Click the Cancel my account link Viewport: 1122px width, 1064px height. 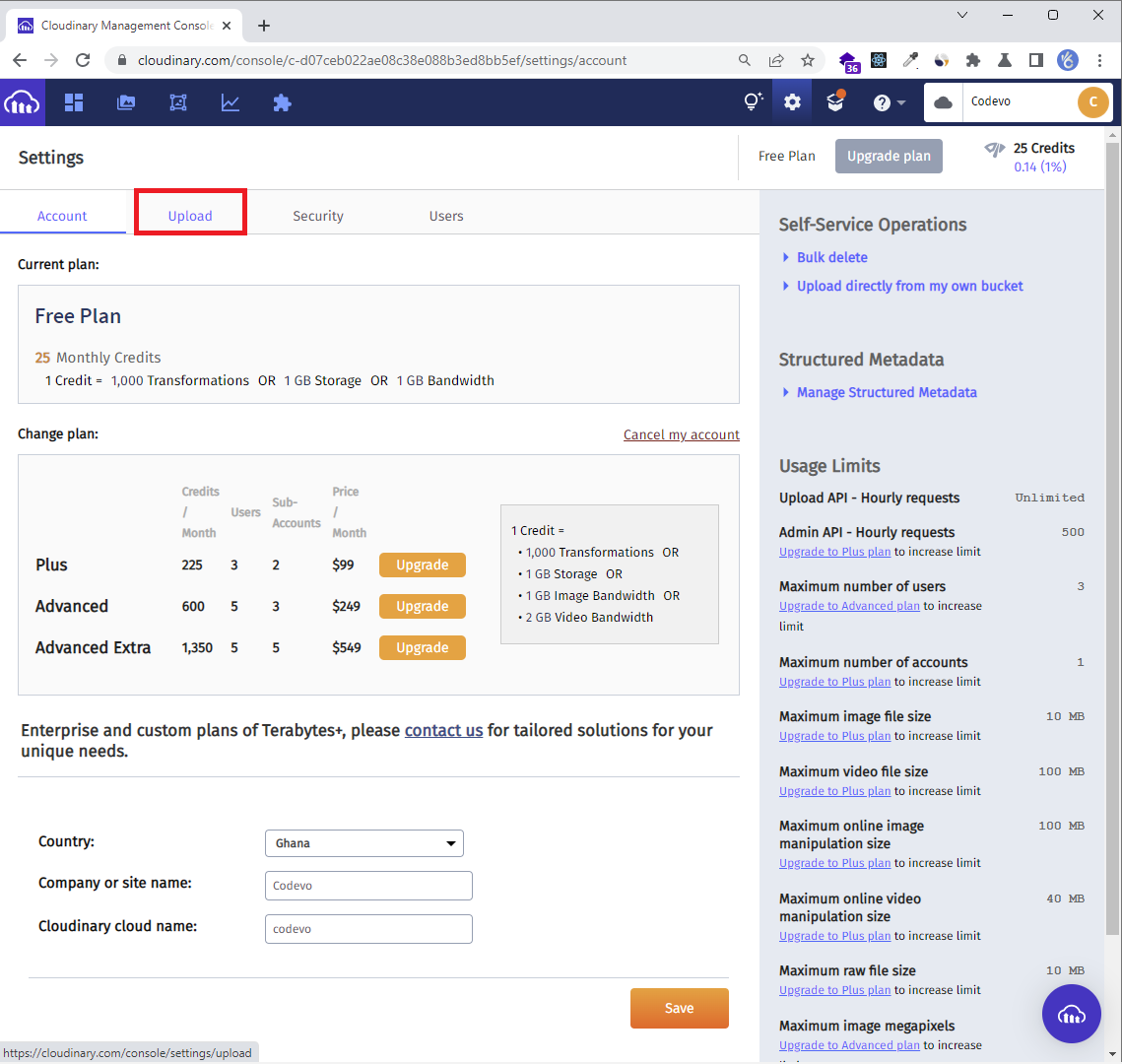681,433
